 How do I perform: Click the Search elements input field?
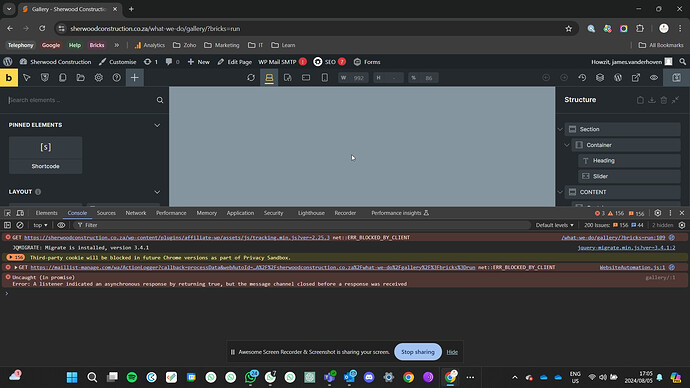[81, 100]
